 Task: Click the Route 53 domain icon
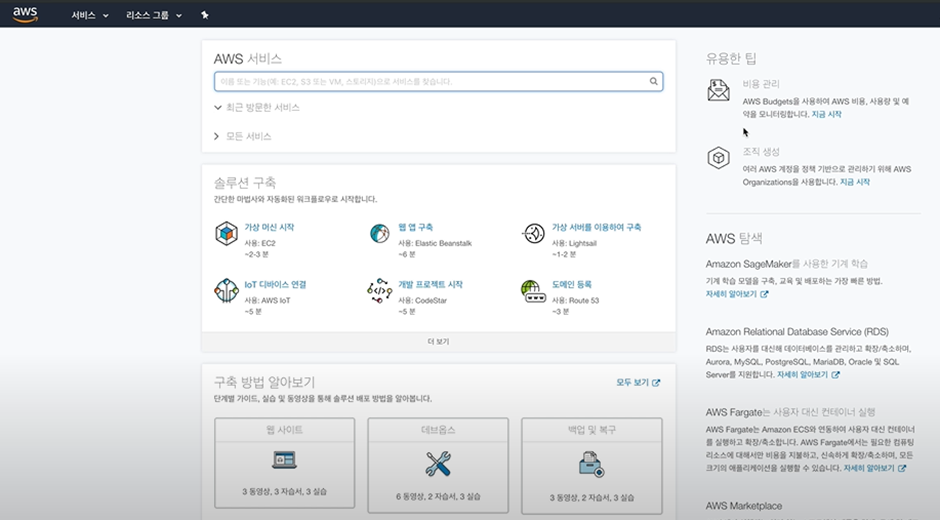[533, 291]
